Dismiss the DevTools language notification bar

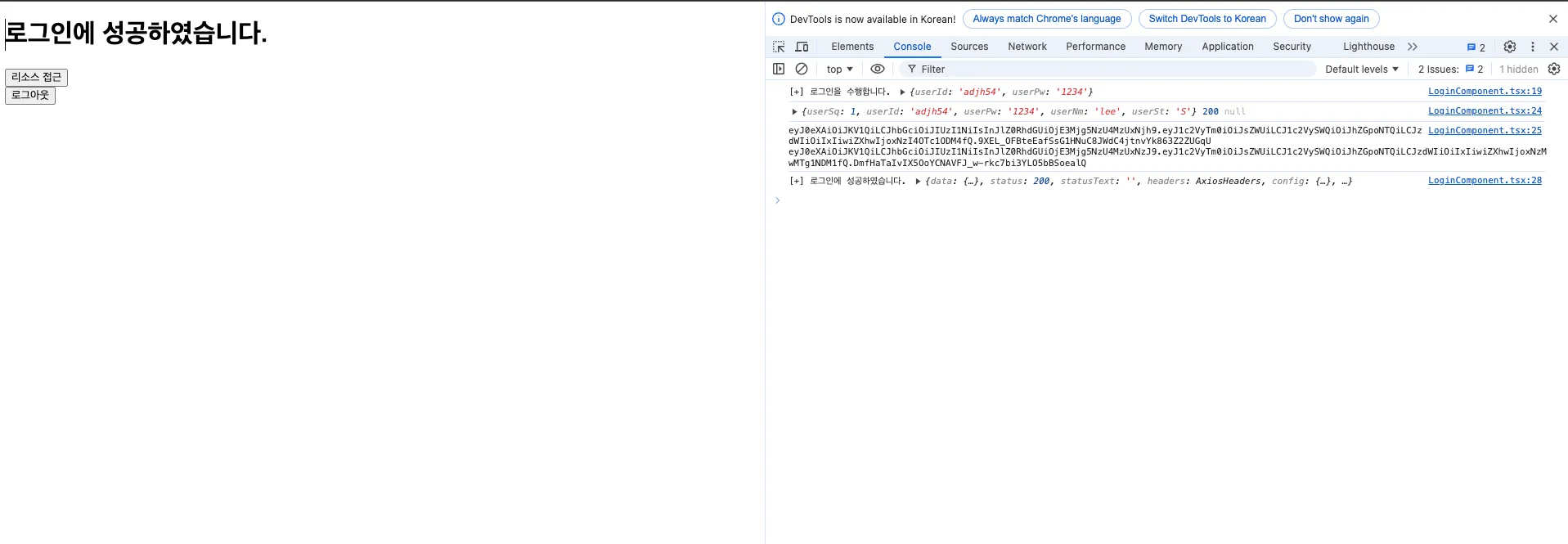click(1553, 19)
